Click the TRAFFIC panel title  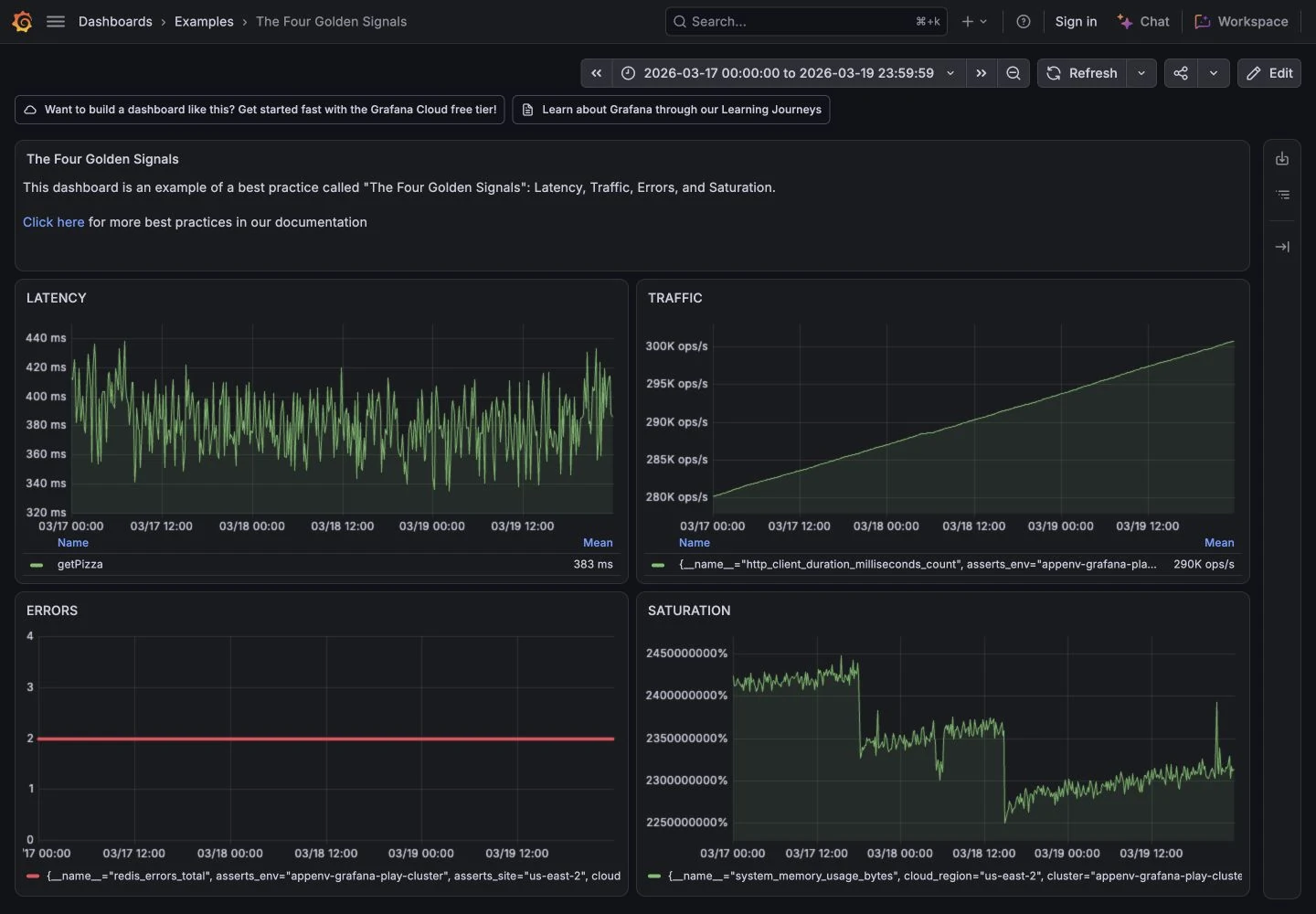click(x=675, y=298)
